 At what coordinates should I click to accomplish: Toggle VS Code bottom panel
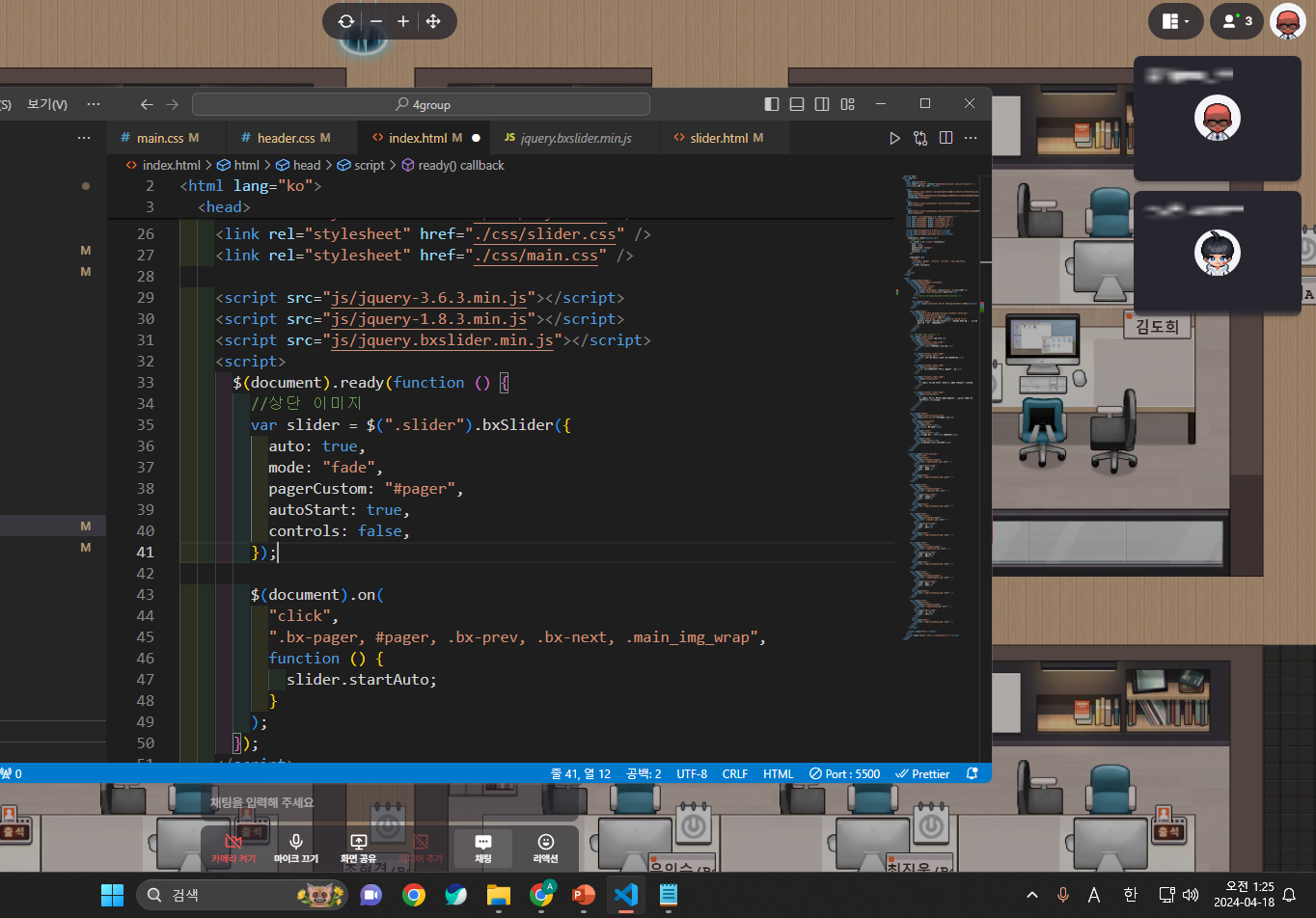click(x=797, y=104)
